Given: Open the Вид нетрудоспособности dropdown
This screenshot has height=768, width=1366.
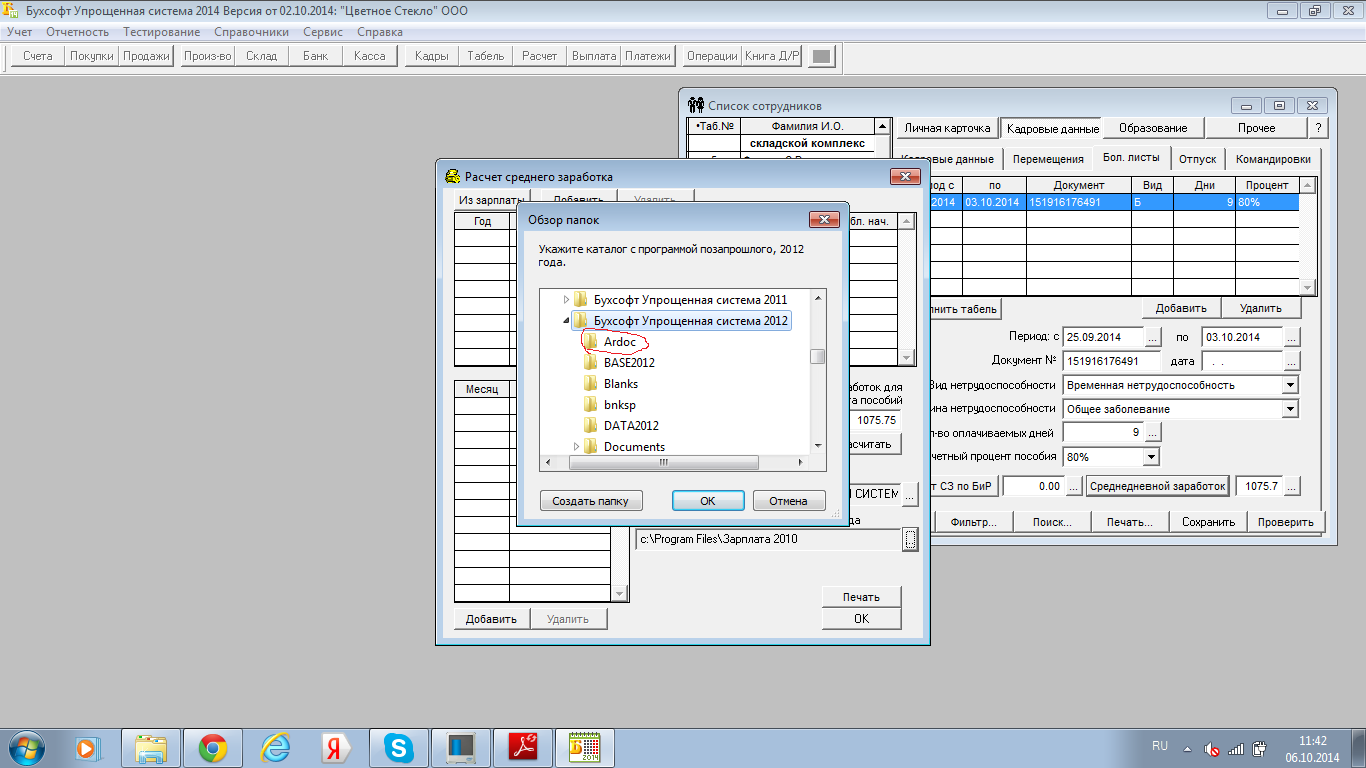Looking at the screenshot, I should click(1289, 385).
